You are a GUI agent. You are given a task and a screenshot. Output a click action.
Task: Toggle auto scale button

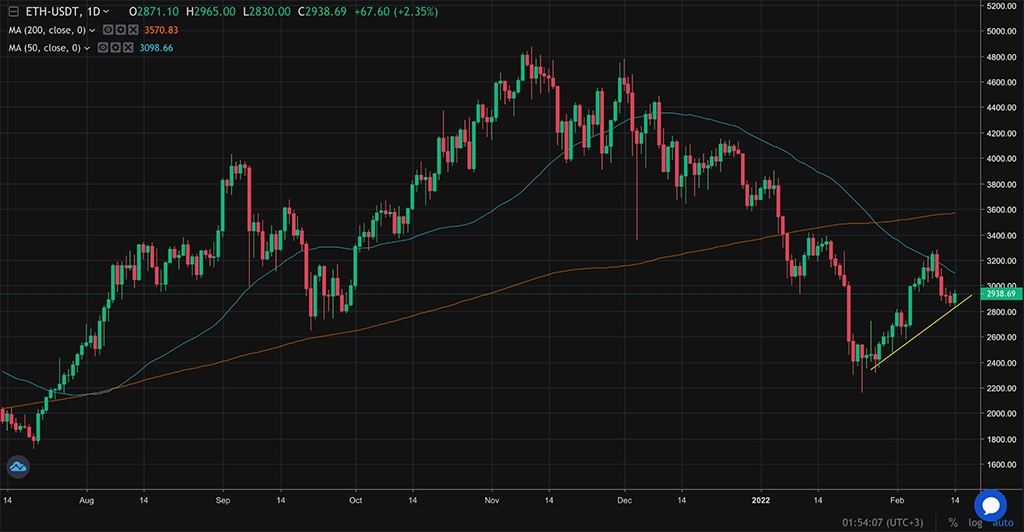[1003, 523]
